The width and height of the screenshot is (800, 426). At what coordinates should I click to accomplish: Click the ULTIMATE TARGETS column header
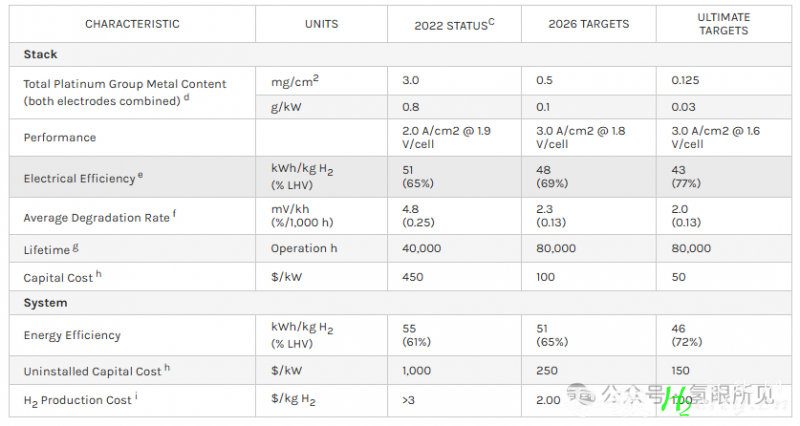tap(723, 24)
